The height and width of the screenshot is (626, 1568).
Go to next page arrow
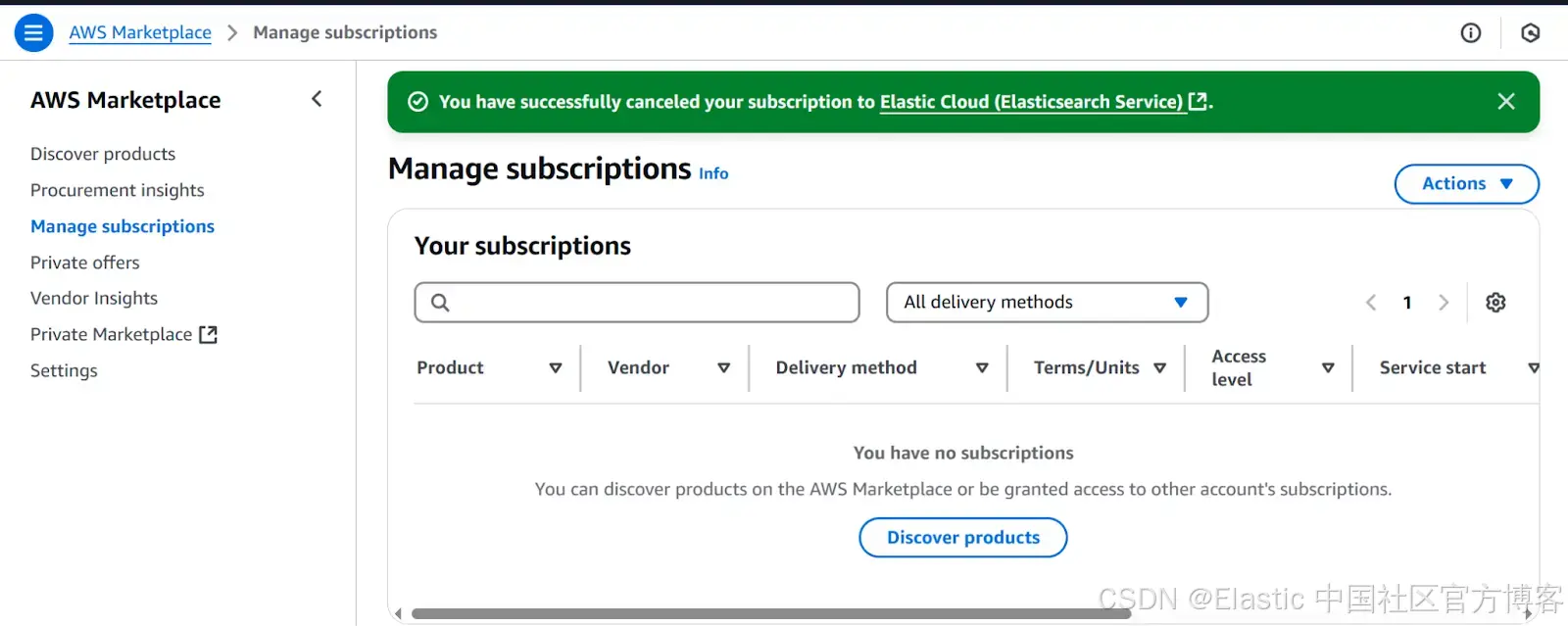pos(1444,303)
